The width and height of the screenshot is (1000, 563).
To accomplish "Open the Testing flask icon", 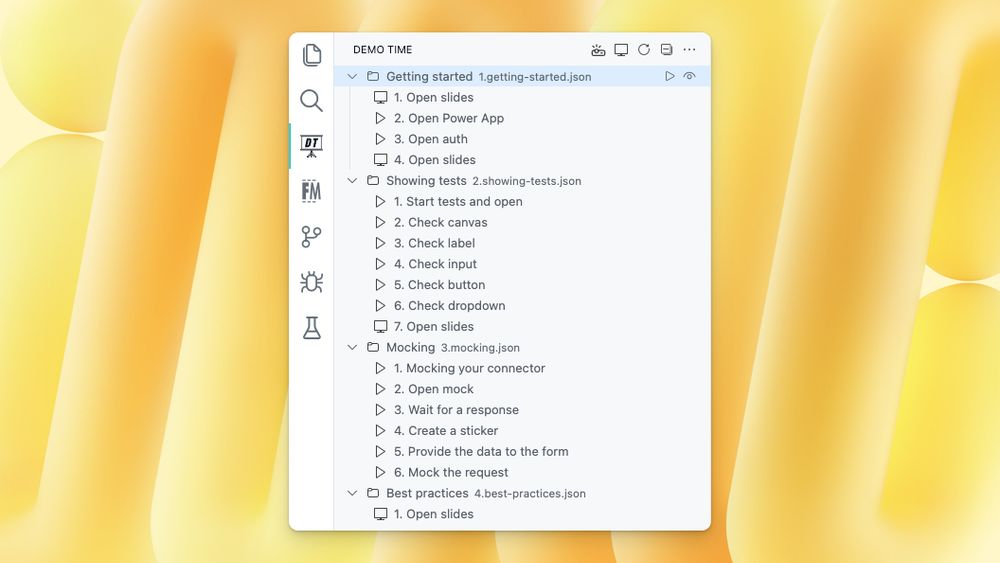I will (311, 328).
